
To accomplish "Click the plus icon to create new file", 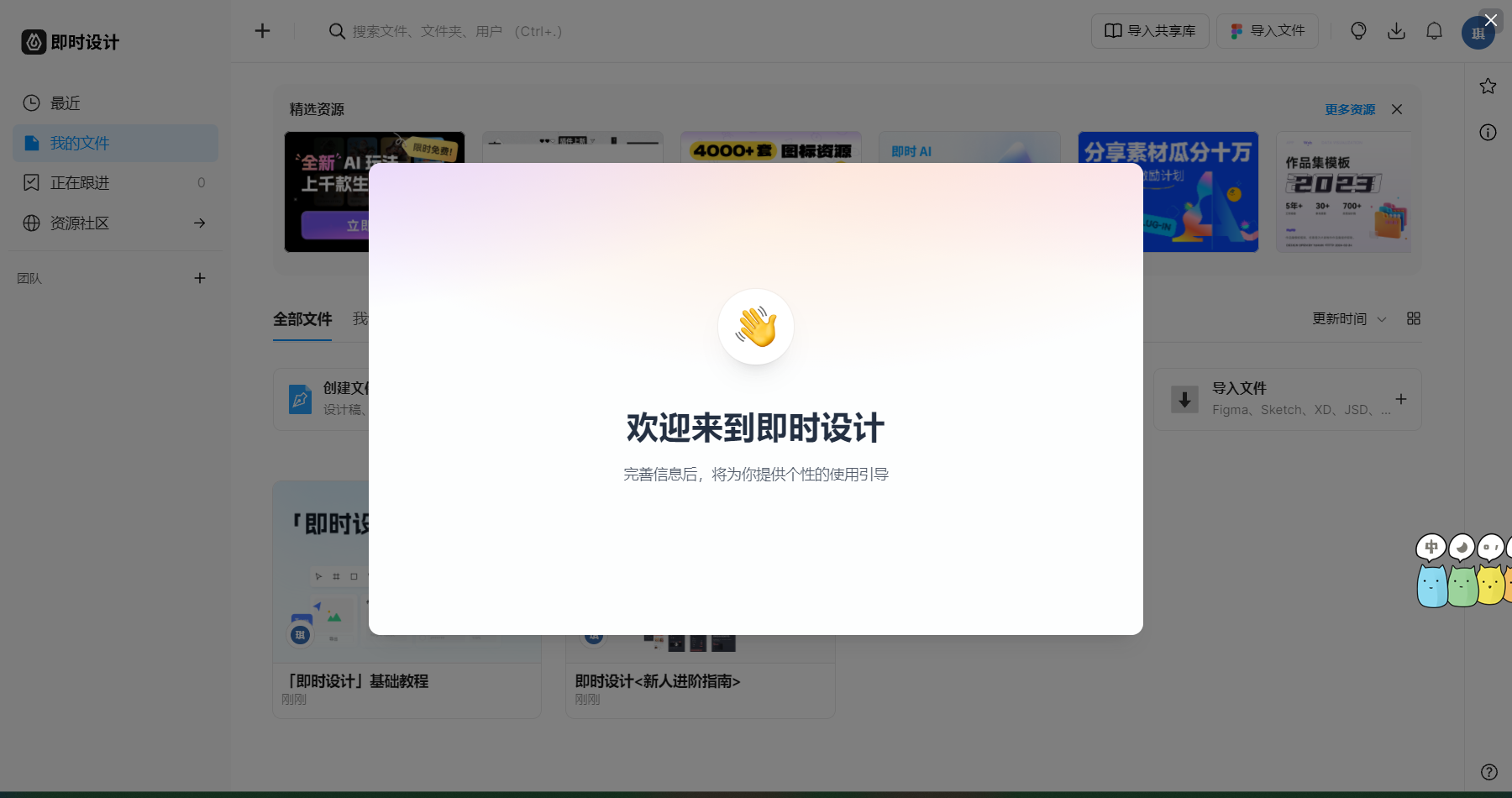I will click(262, 31).
